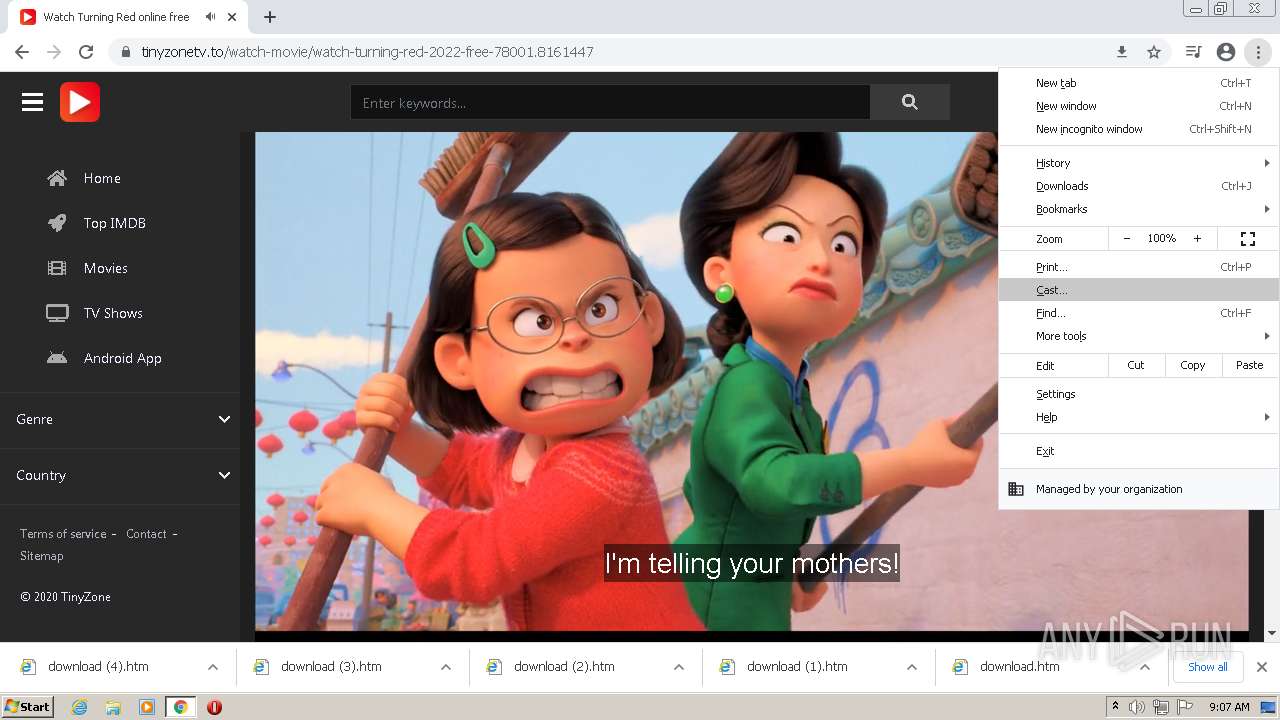Choose Find... in Chrome menu
The width and height of the screenshot is (1280, 720).
(1139, 313)
